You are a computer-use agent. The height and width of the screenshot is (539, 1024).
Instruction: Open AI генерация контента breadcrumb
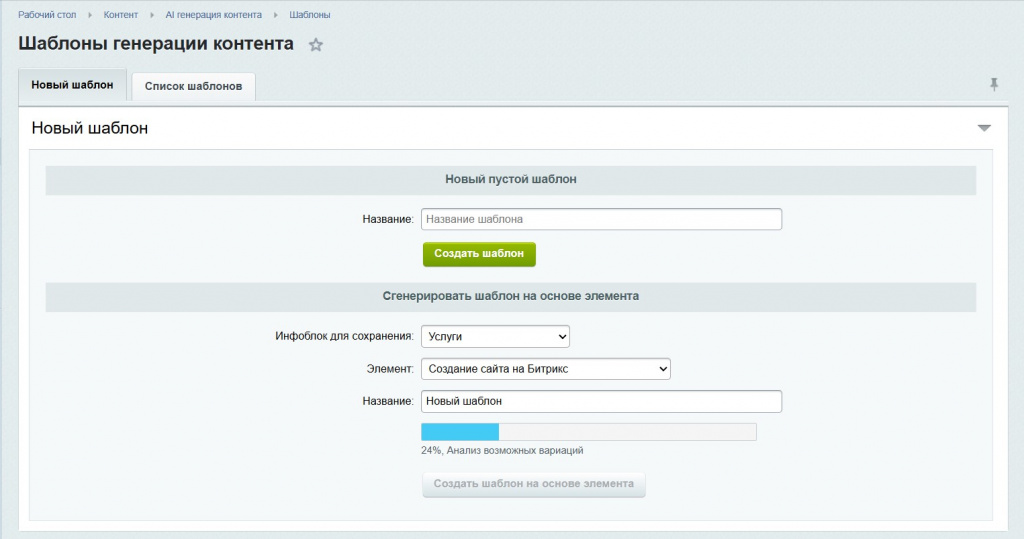(x=214, y=14)
